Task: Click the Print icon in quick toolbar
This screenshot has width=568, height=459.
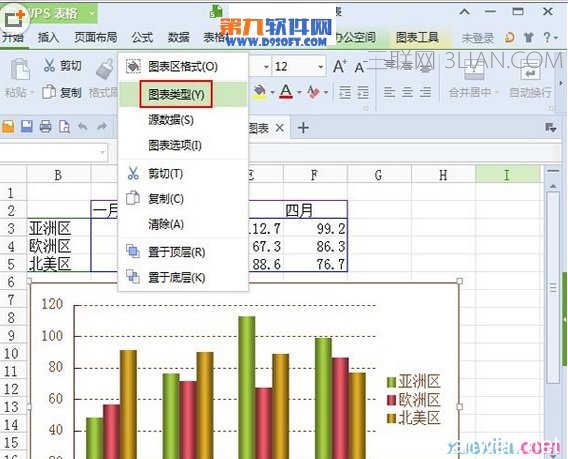Action: pos(46,127)
